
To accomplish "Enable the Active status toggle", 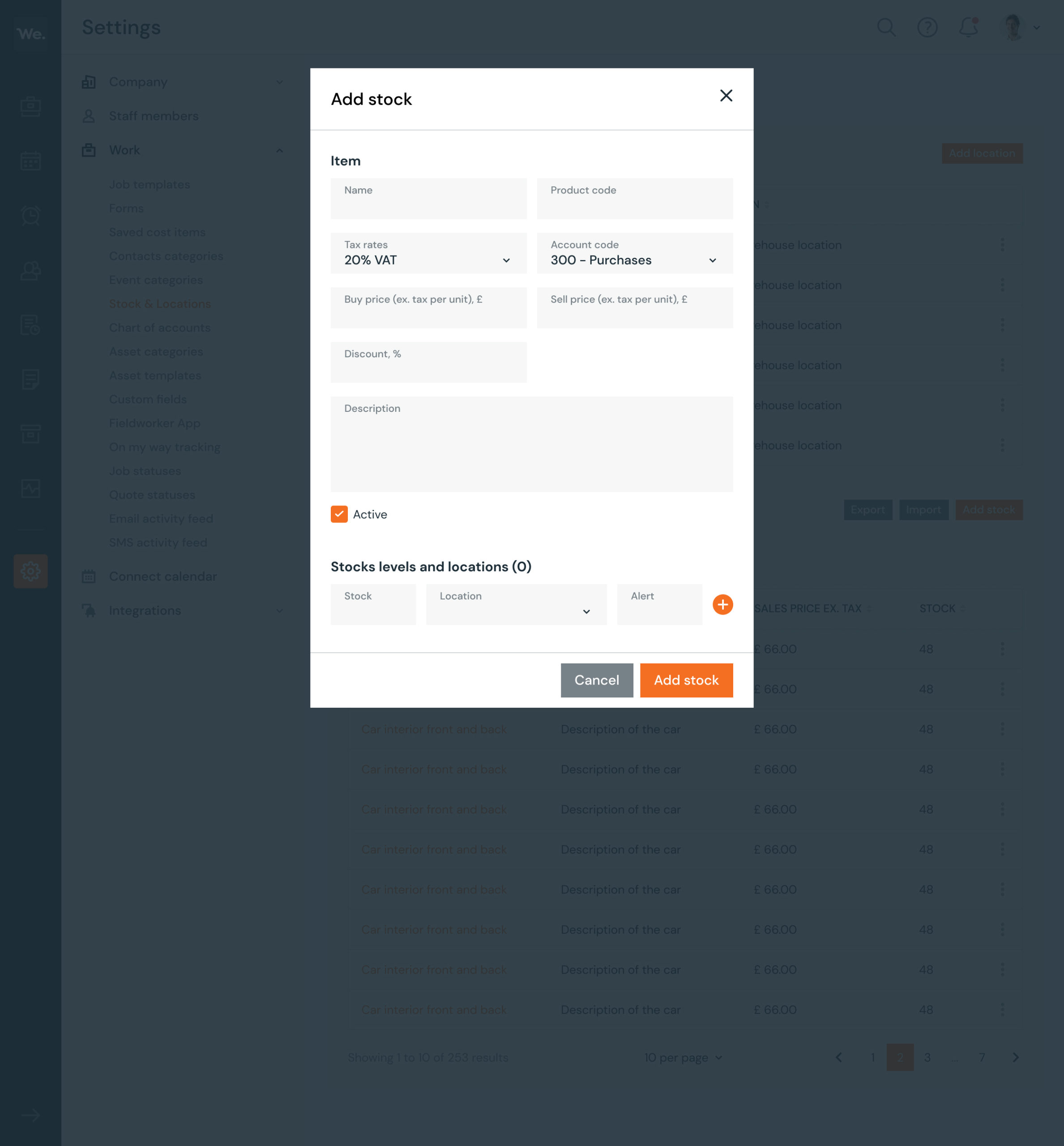I will pyautogui.click(x=340, y=514).
